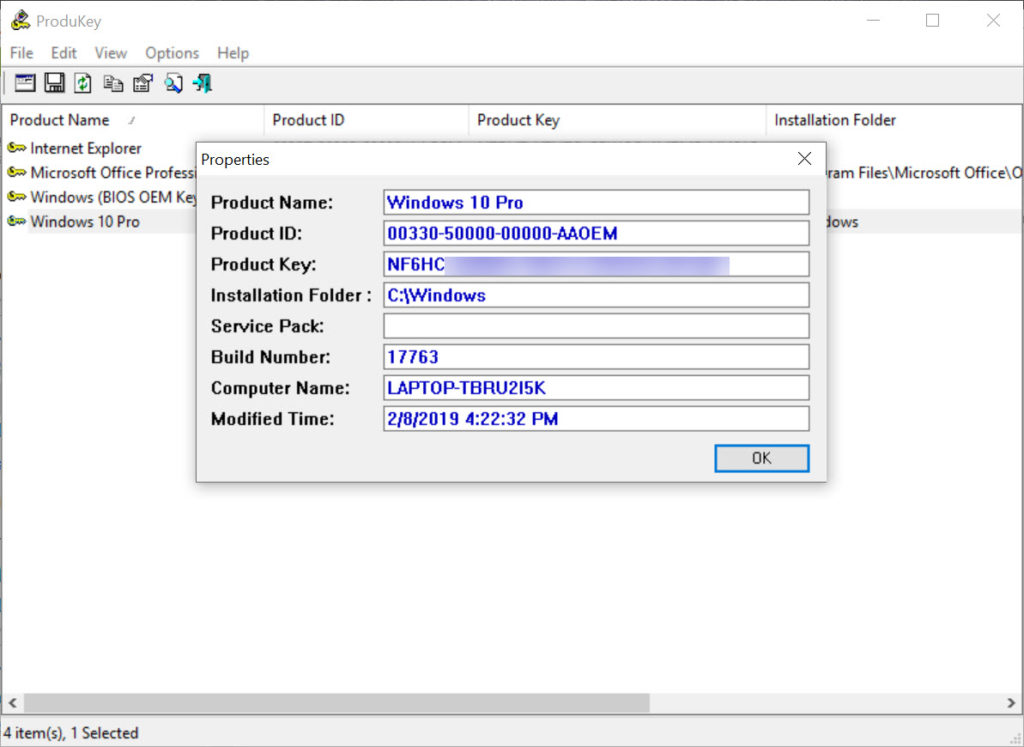Open the Help menu
The width and height of the screenshot is (1024, 747).
(x=233, y=53)
